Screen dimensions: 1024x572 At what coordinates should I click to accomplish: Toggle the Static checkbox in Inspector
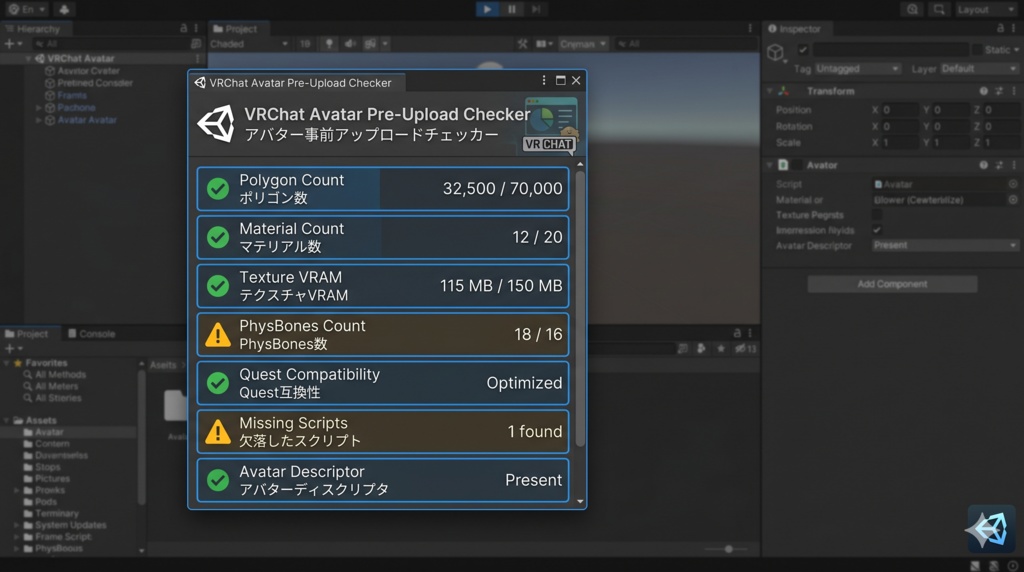point(977,50)
